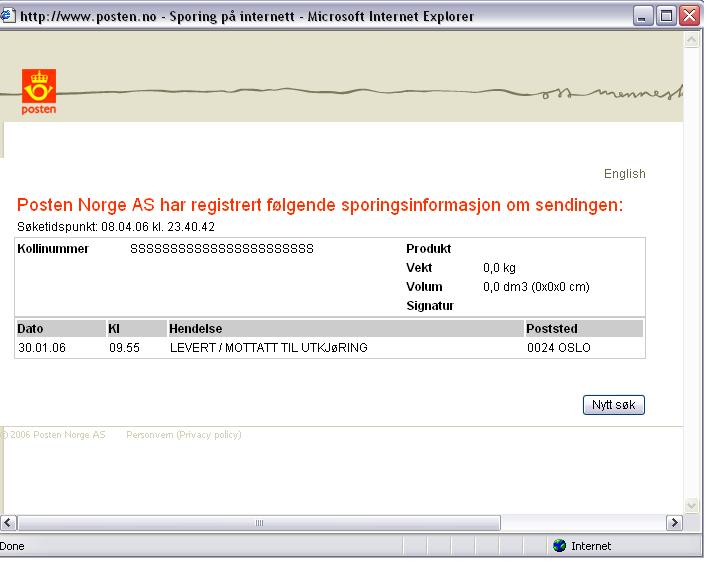The width and height of the screenshot is (707, 564).
Task: Click the Kl column header
Action: click(x=137, y=329)
